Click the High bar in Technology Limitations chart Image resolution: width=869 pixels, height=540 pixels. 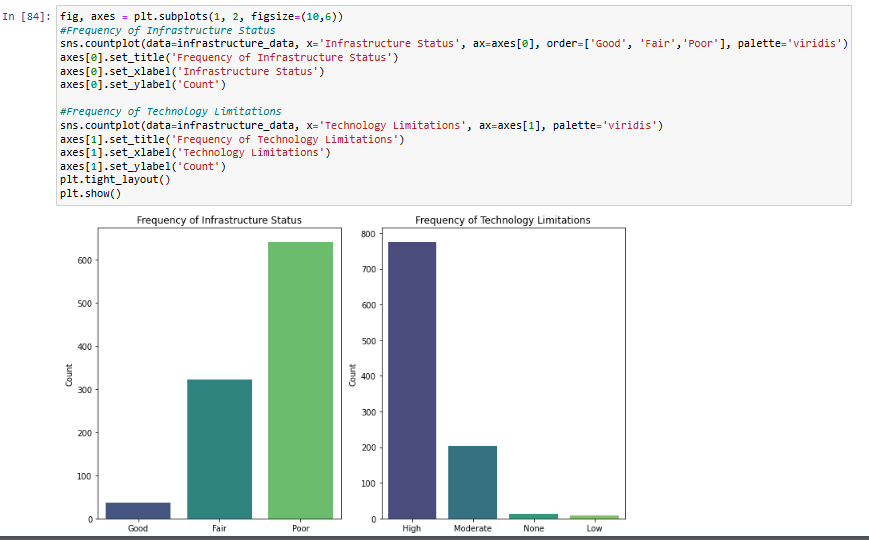pos(412,380)
